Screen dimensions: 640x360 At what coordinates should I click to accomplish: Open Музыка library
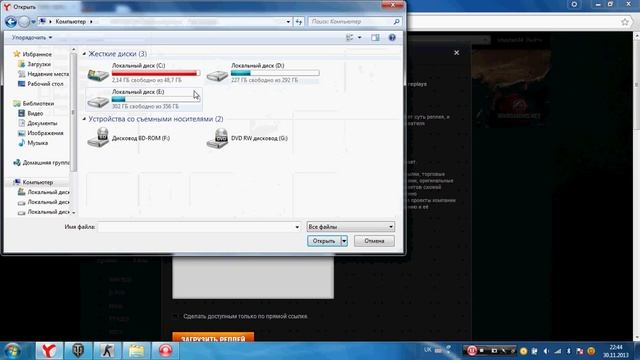coord(33,143)
